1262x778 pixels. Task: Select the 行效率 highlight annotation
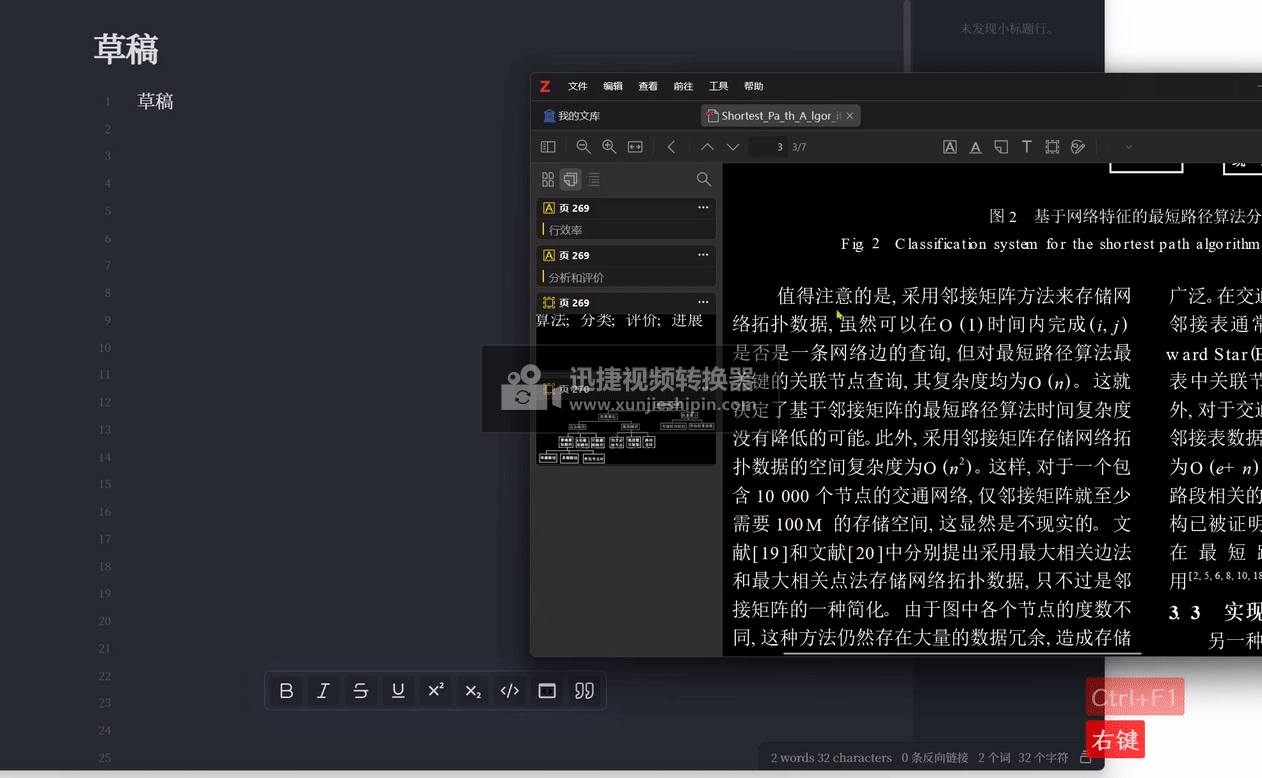(x=626, y=219)
